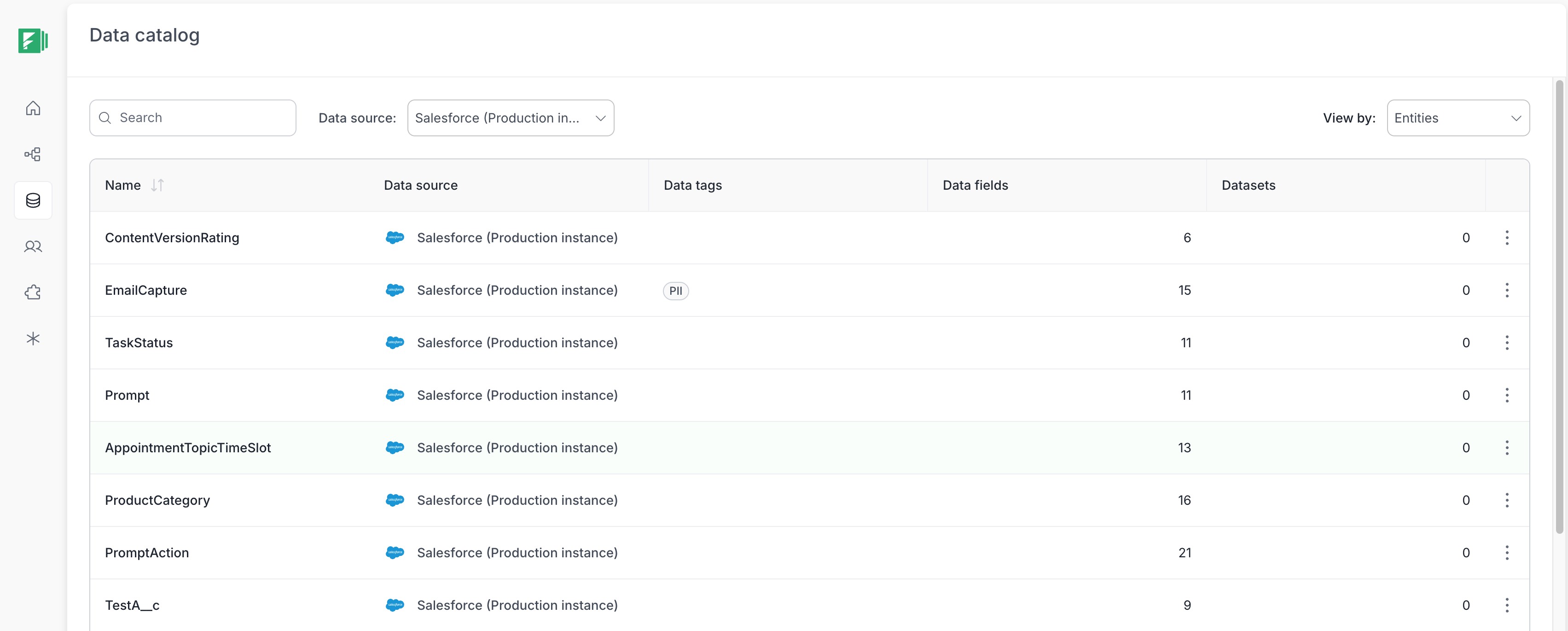Open row actions for EmailCapture
Screen dimensions: 1568x631
1506,291
